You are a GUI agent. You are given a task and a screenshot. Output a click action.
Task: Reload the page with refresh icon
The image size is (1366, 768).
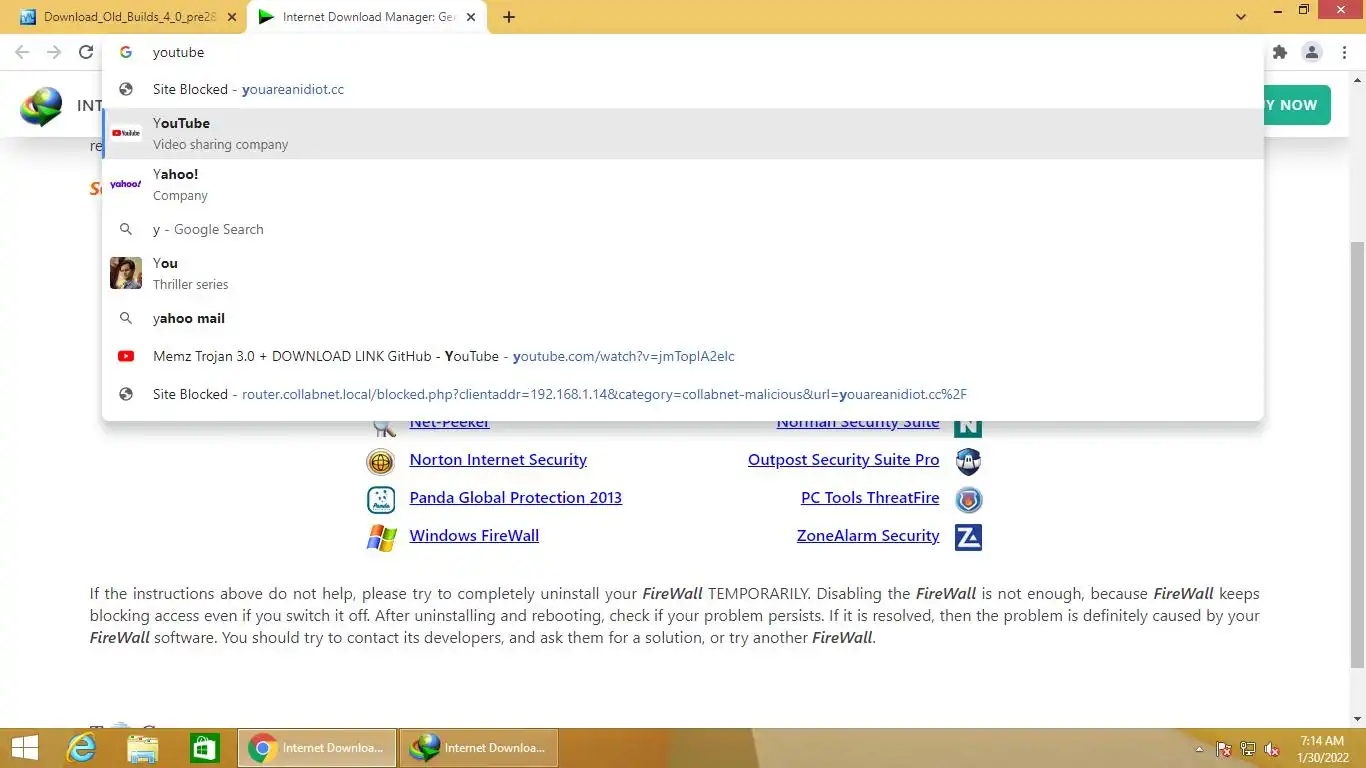(x=86, y=52)
